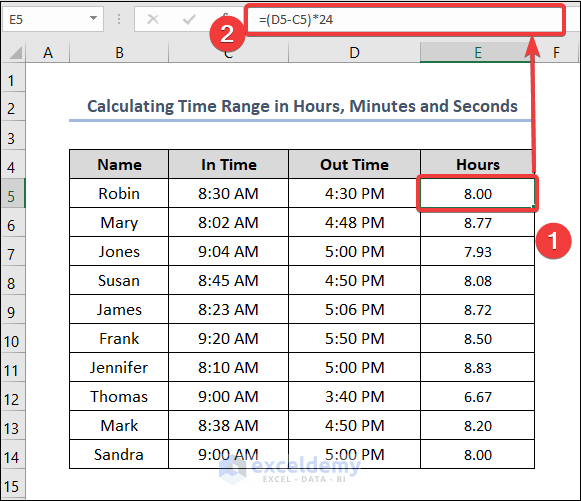Click the Cancel (X) formula bar icon
Viewport: 581px width, 501px height.
153,19
